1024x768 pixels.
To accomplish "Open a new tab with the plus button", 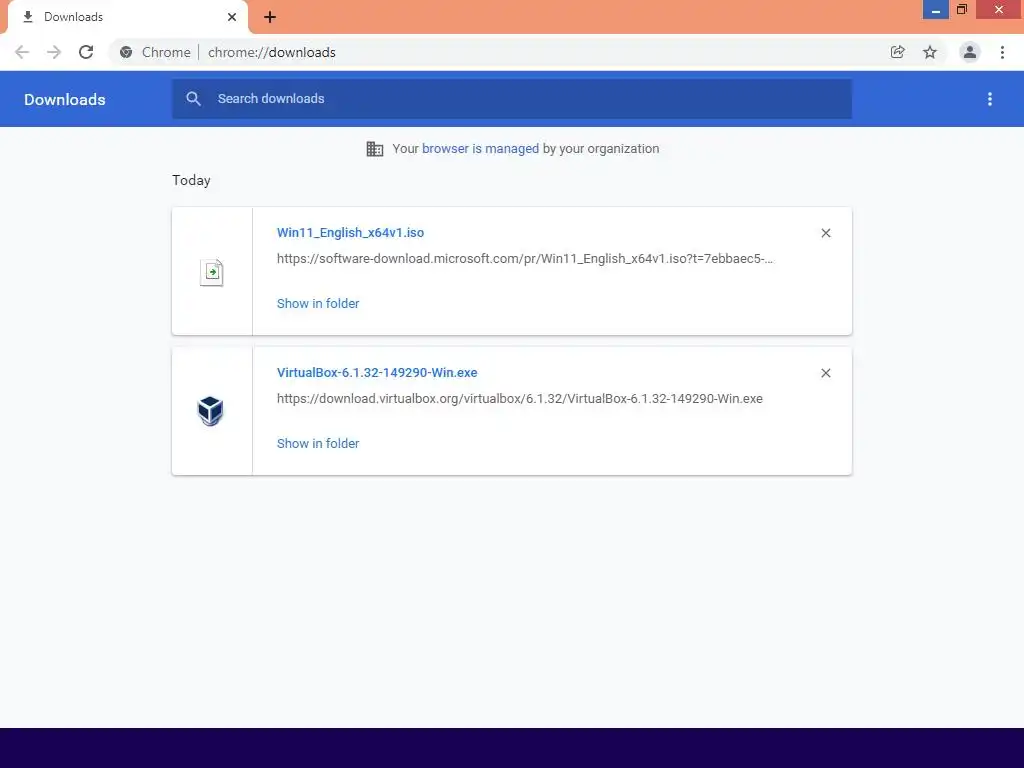I will (x=270, y=17).
